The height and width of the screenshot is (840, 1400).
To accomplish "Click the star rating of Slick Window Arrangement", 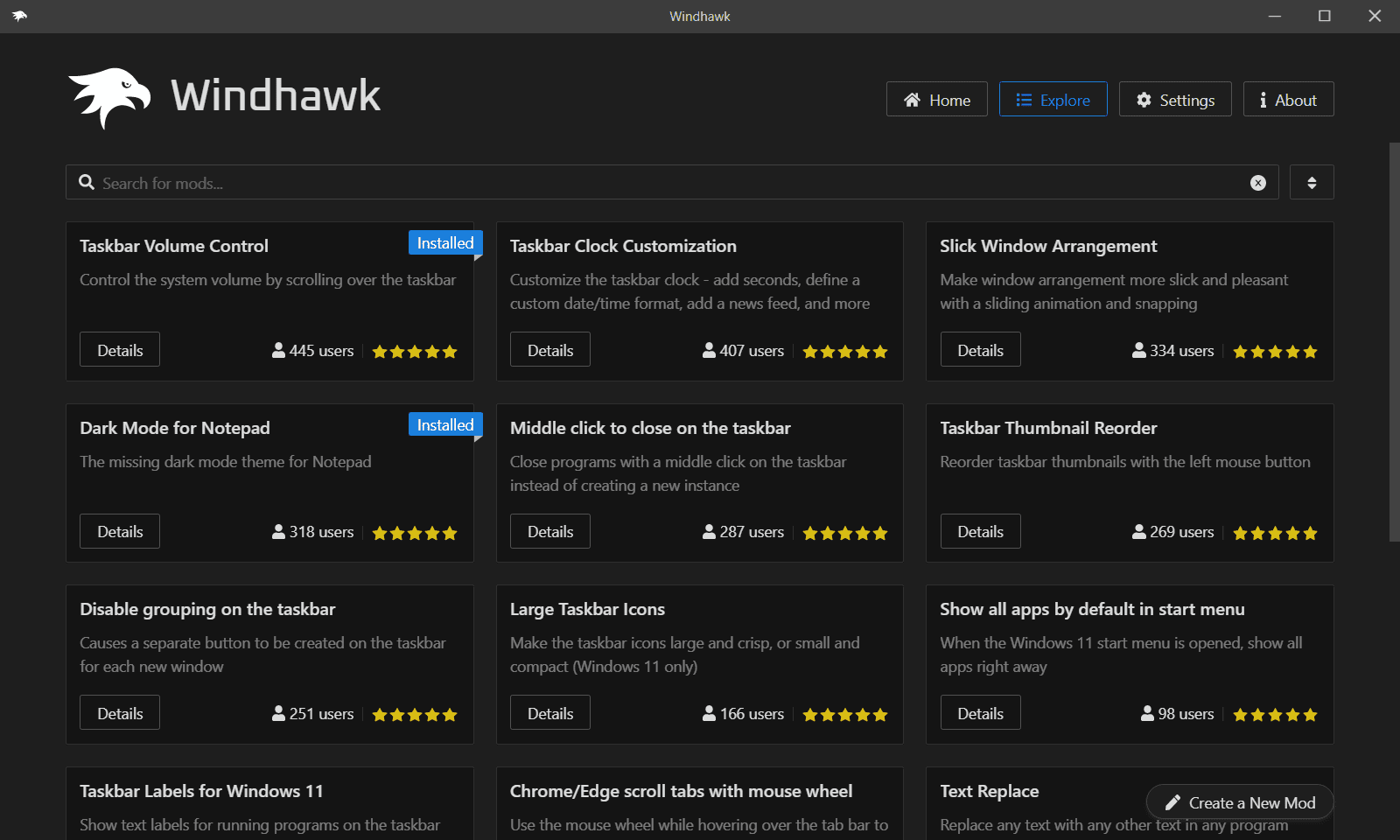I will 1275,352.
